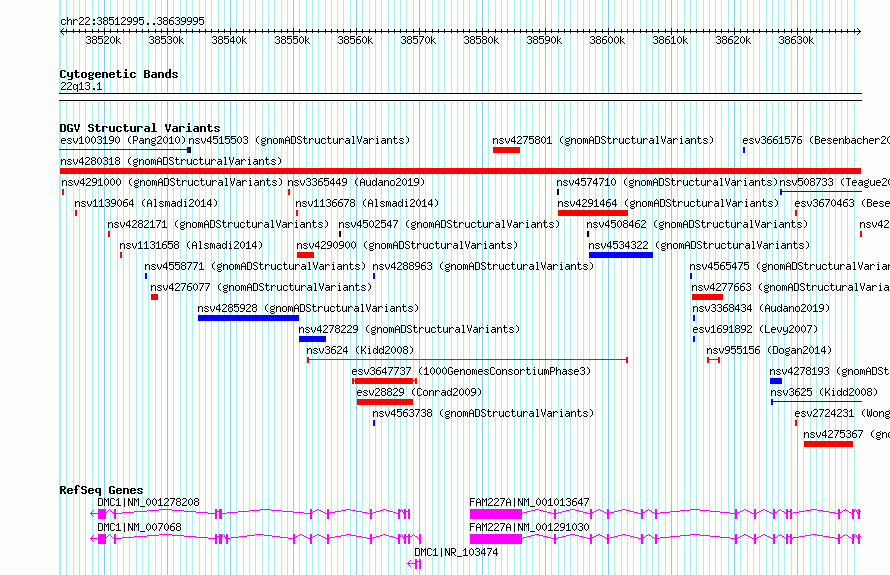Screen dimensions: 890x575
Task: Open the nsv3368434 (Audano2019) label
Action: pos(761,308)
